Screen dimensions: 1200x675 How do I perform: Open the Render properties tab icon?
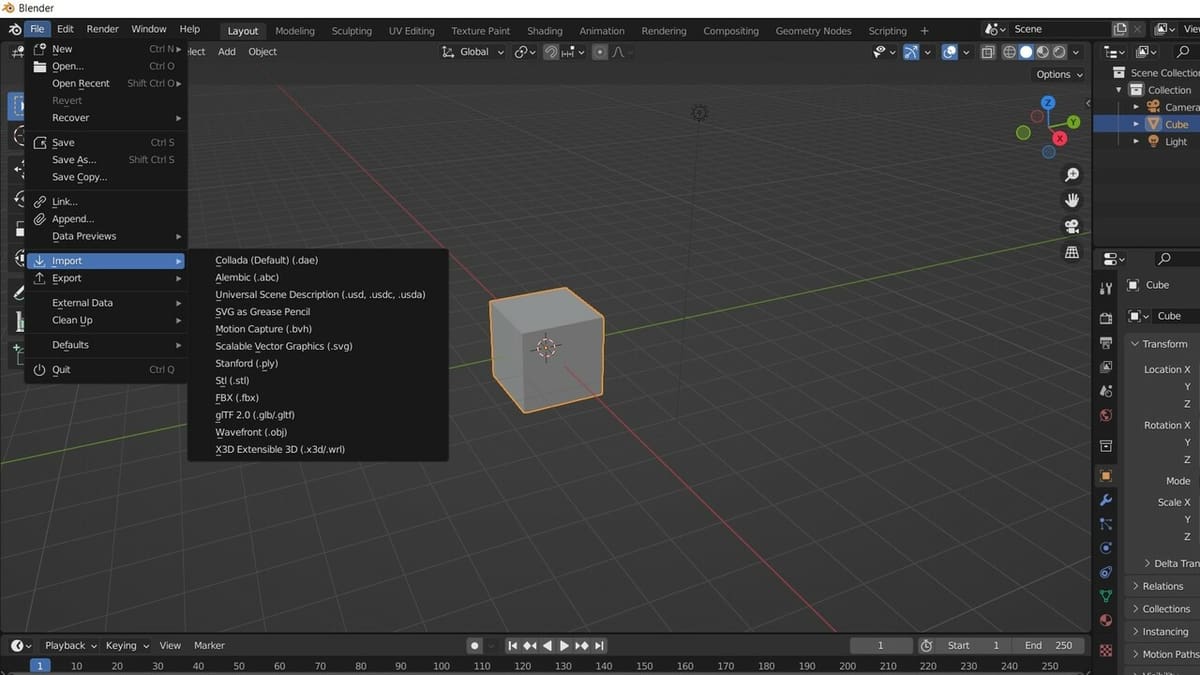[1105, 318]
